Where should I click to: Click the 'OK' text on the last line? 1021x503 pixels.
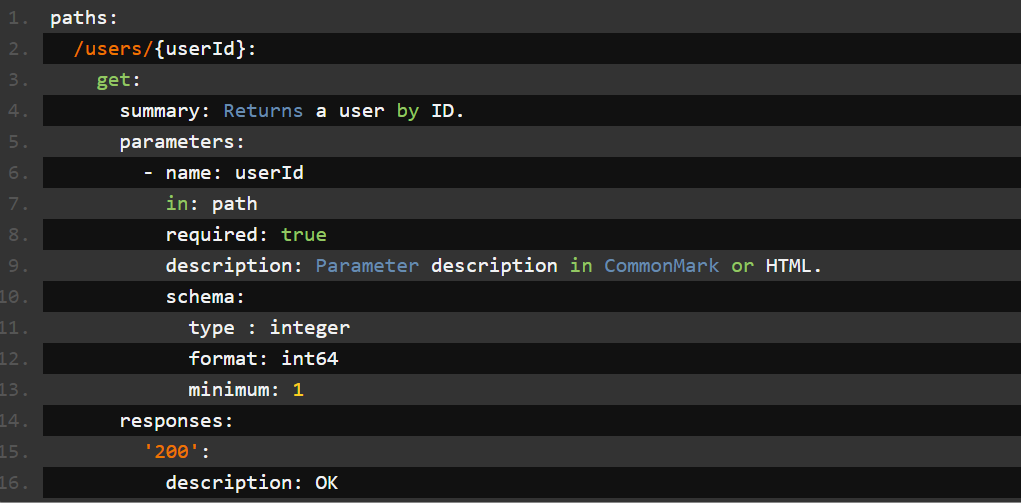click(x=326, y=483)
